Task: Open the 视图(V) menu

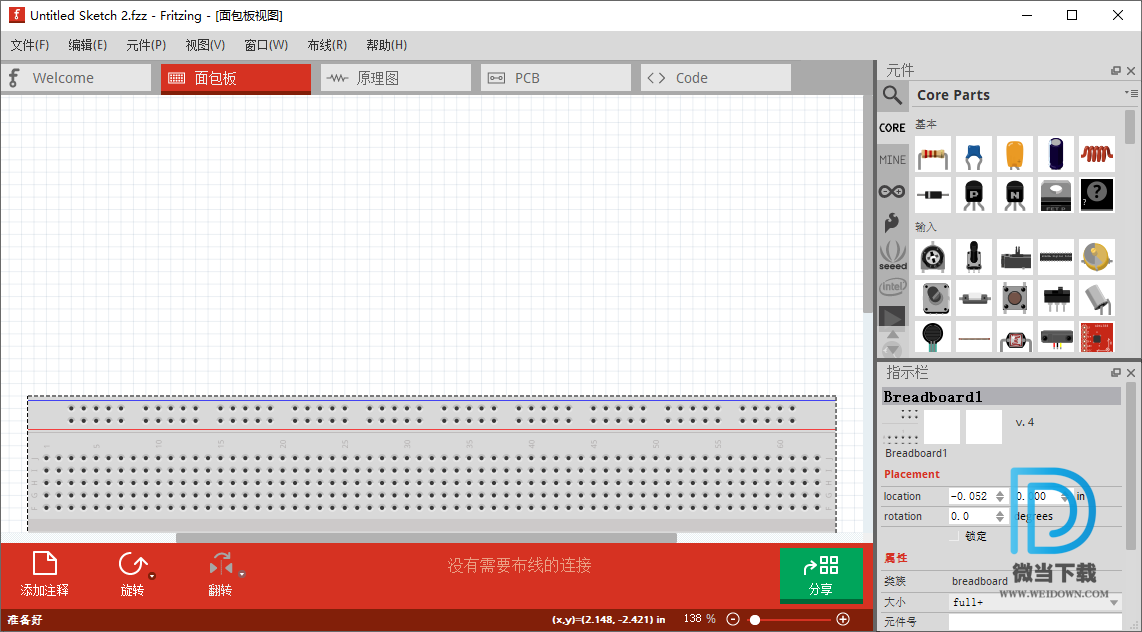Action: click(x=205, y=45)
